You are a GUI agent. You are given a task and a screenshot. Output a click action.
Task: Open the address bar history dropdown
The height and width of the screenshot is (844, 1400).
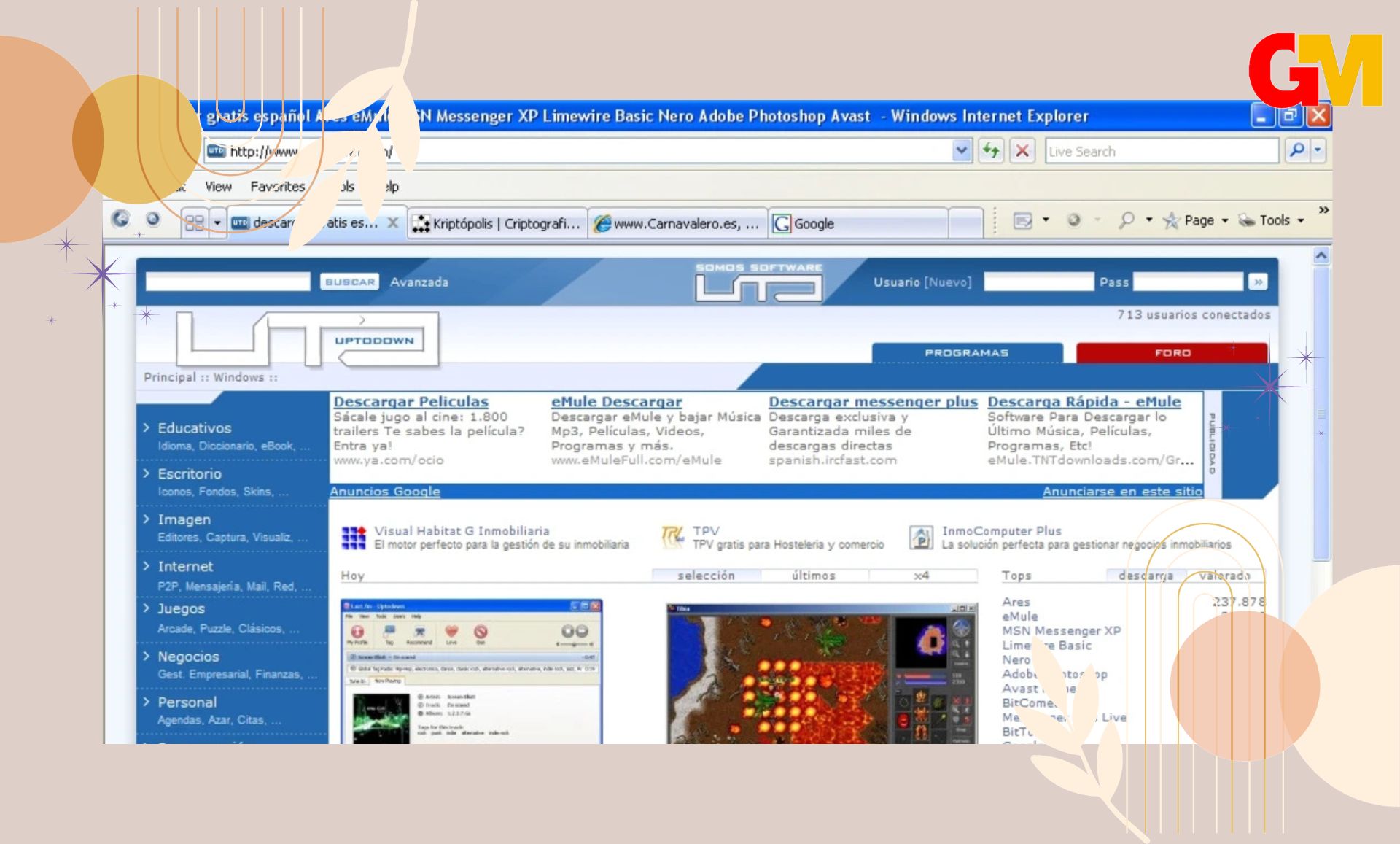[x=962, y=151]
